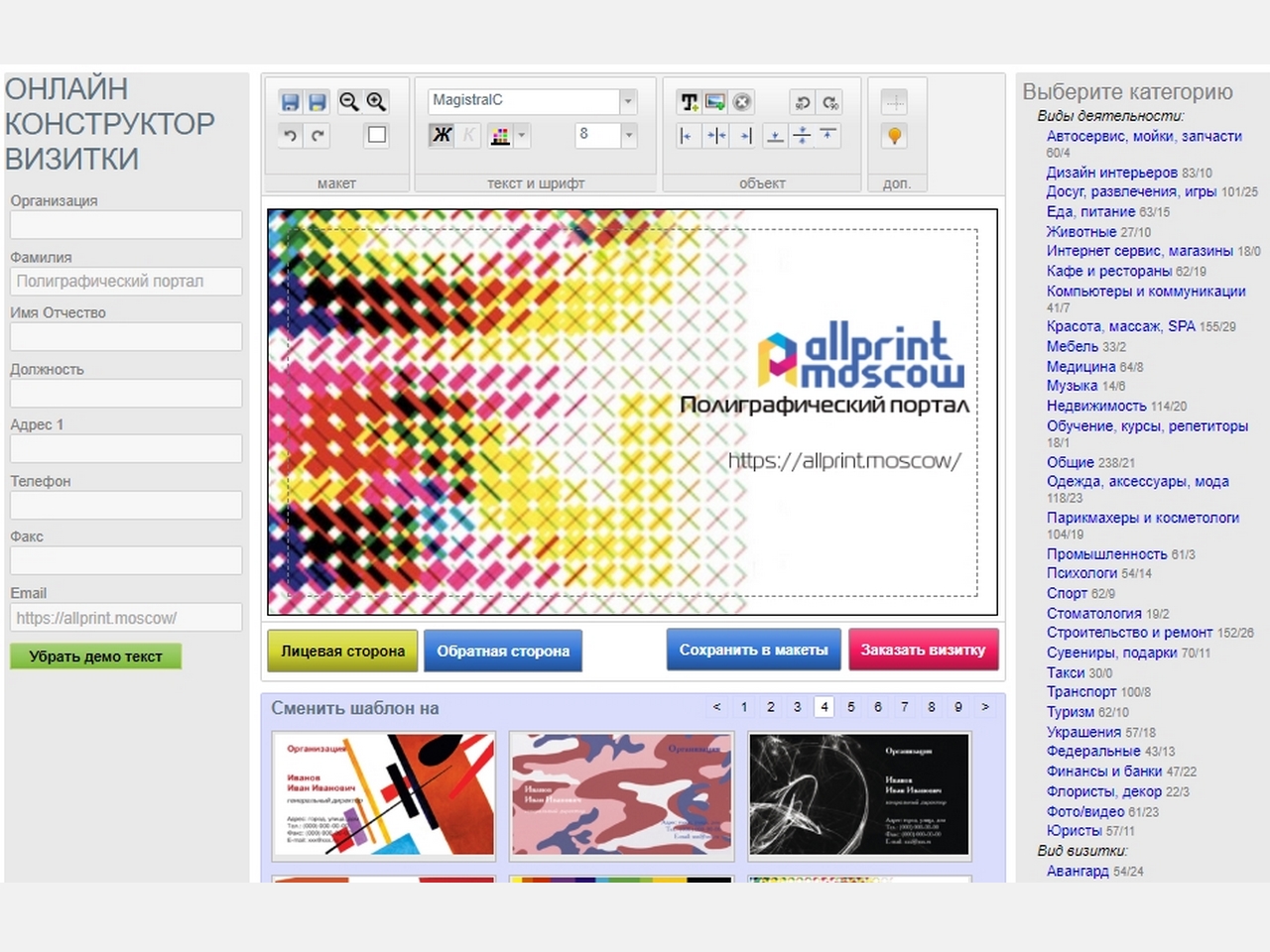Switch to Лицевая сторона
The image size is (1270, 952).
pyautogui.click(x=342, y=651)
